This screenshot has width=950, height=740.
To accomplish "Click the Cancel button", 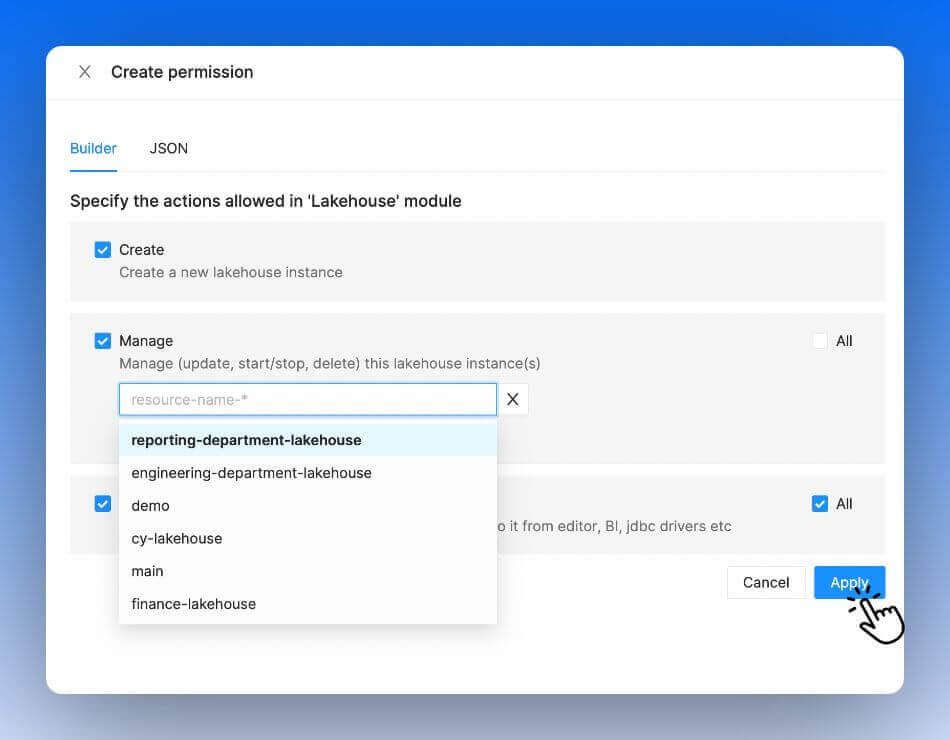I will pyautogui.click(x=766, y=582).
